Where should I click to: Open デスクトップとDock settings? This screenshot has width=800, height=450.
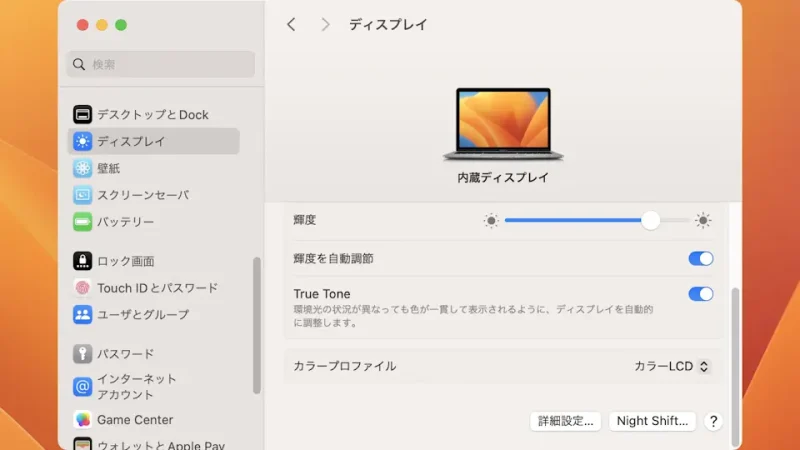click(153, 114)
